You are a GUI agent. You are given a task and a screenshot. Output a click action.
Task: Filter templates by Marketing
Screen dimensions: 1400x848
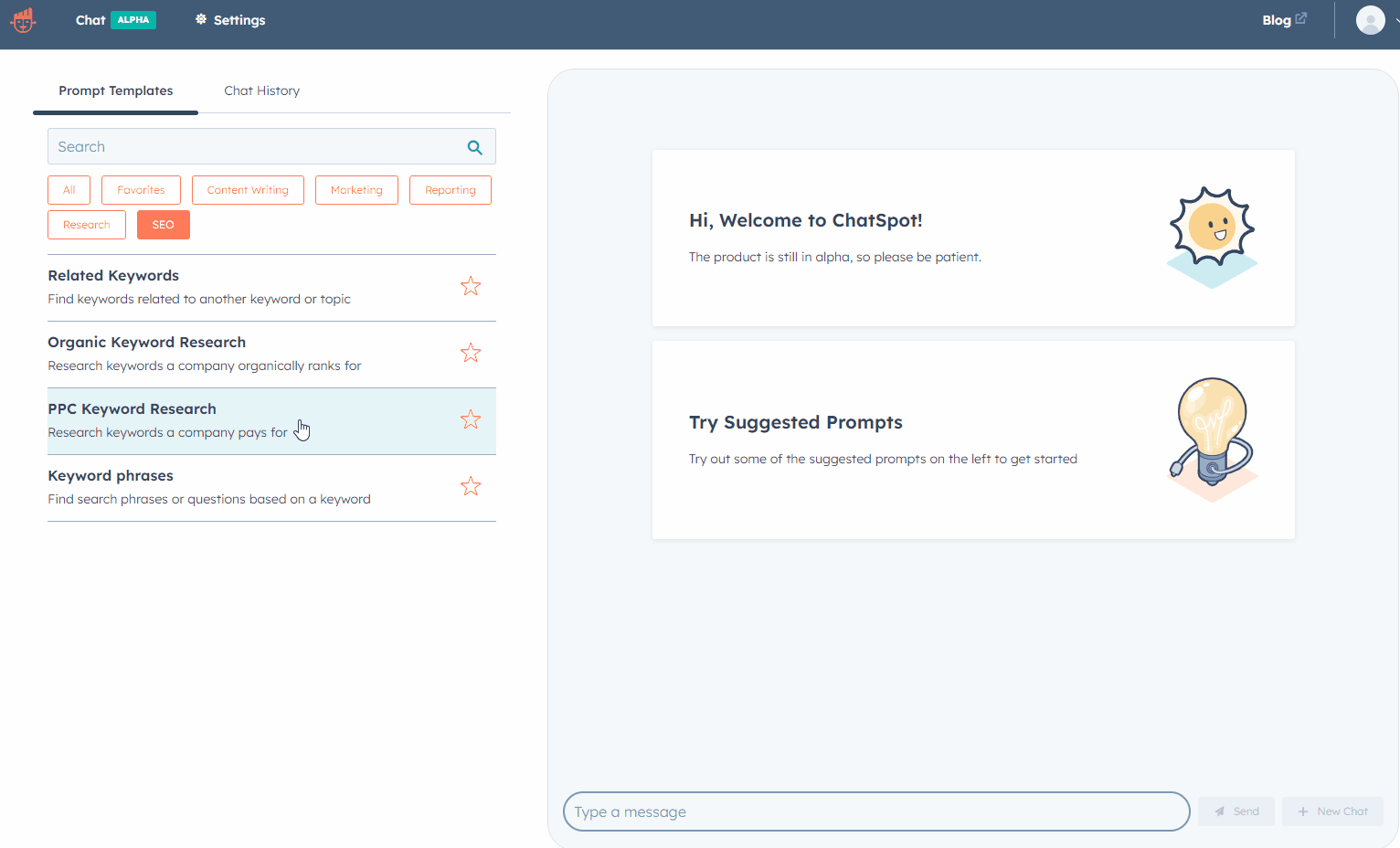356,190
